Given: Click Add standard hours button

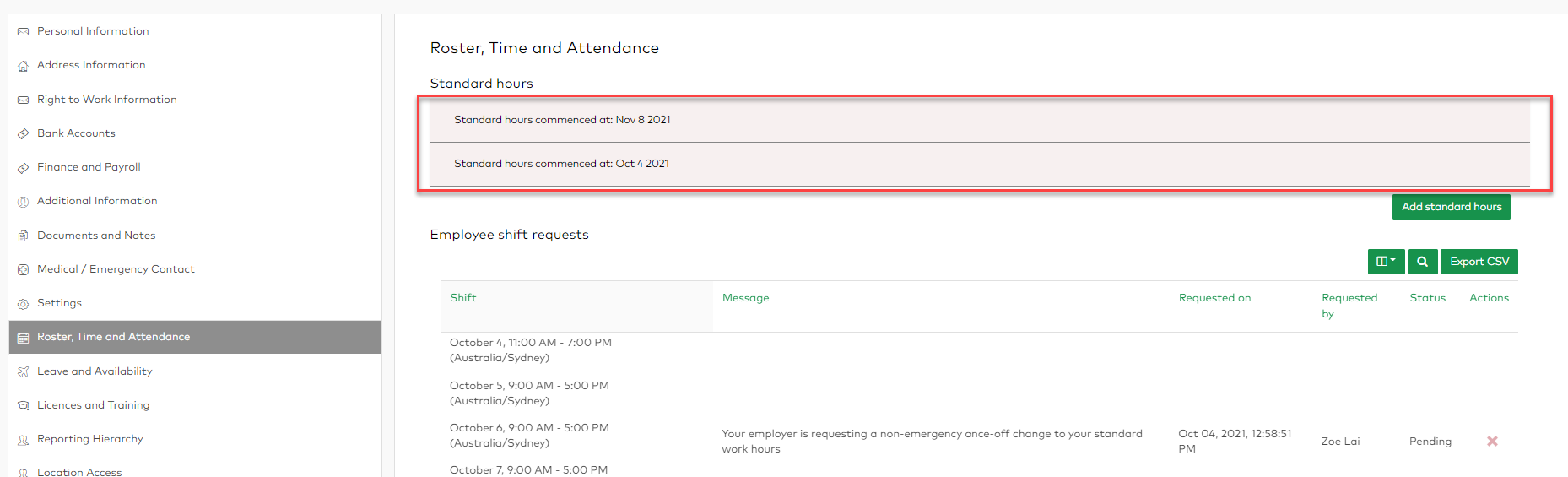Looking at the screenshot, I should (x=1451, y=207).
